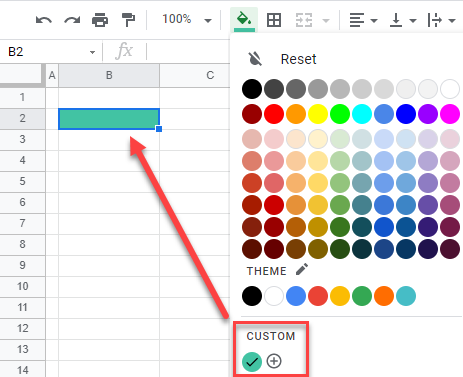The height and width of the screenshot is (377, 463).
Task: Choose the cyan swatch
Action: [362, 114]
